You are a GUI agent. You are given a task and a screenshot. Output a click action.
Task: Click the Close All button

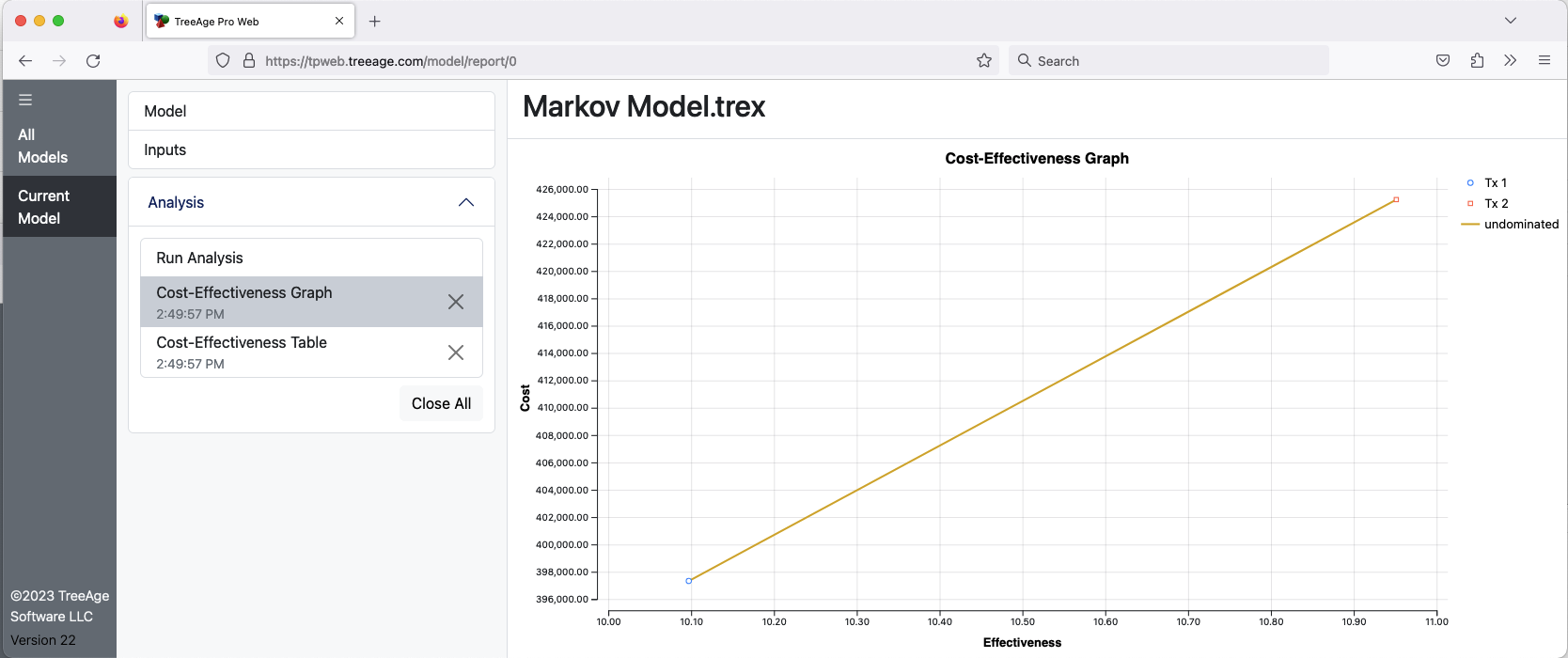441,403
